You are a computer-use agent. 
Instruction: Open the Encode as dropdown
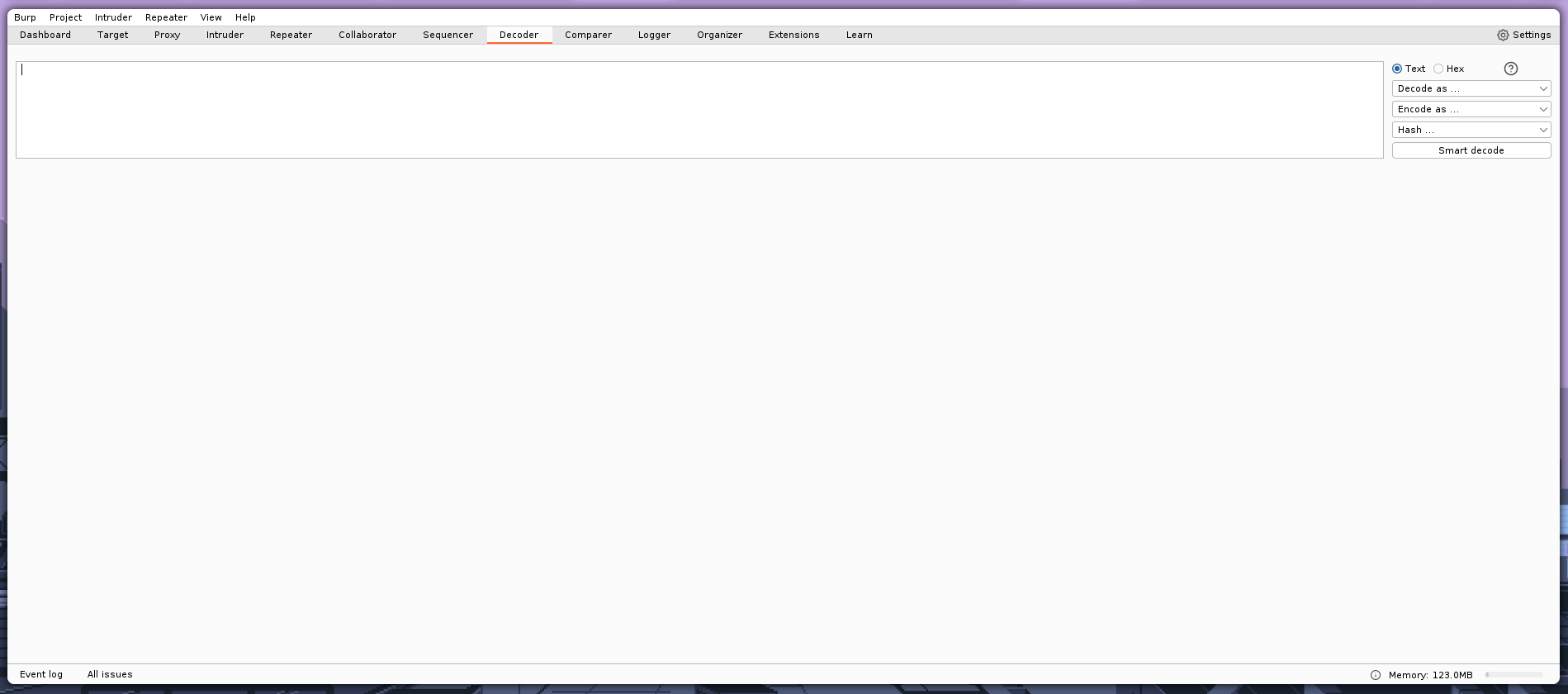click(x=1471, y=109)
